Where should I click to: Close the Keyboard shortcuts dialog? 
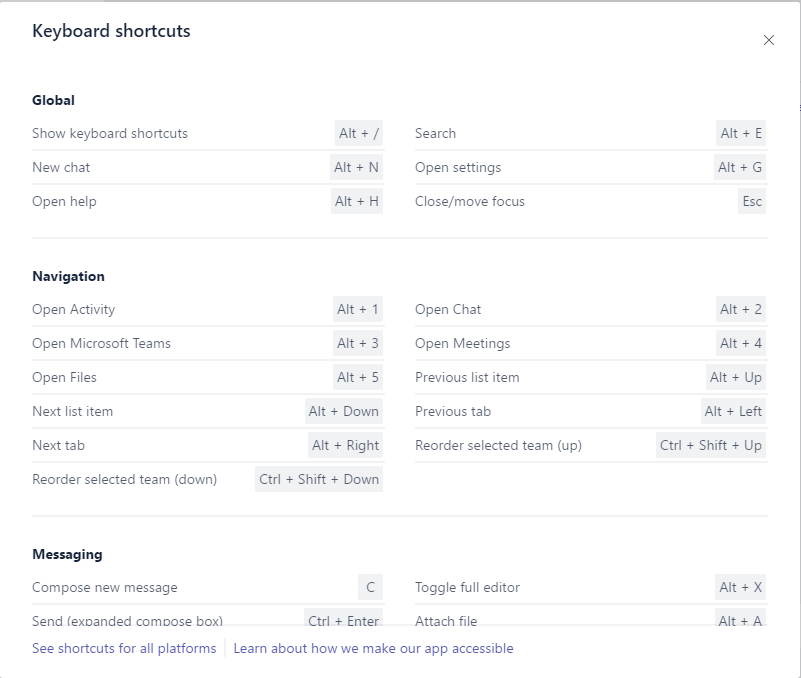768,40
